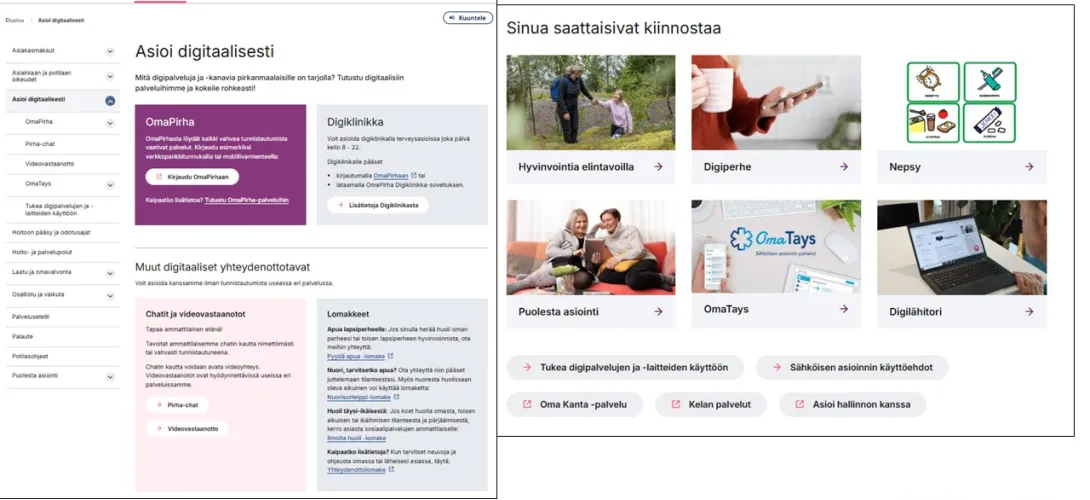This screenshot has height=500, width=1090.
Task: Expand the Puolesta asiointi sidebar chevron
Action: (x=110, y=377)
